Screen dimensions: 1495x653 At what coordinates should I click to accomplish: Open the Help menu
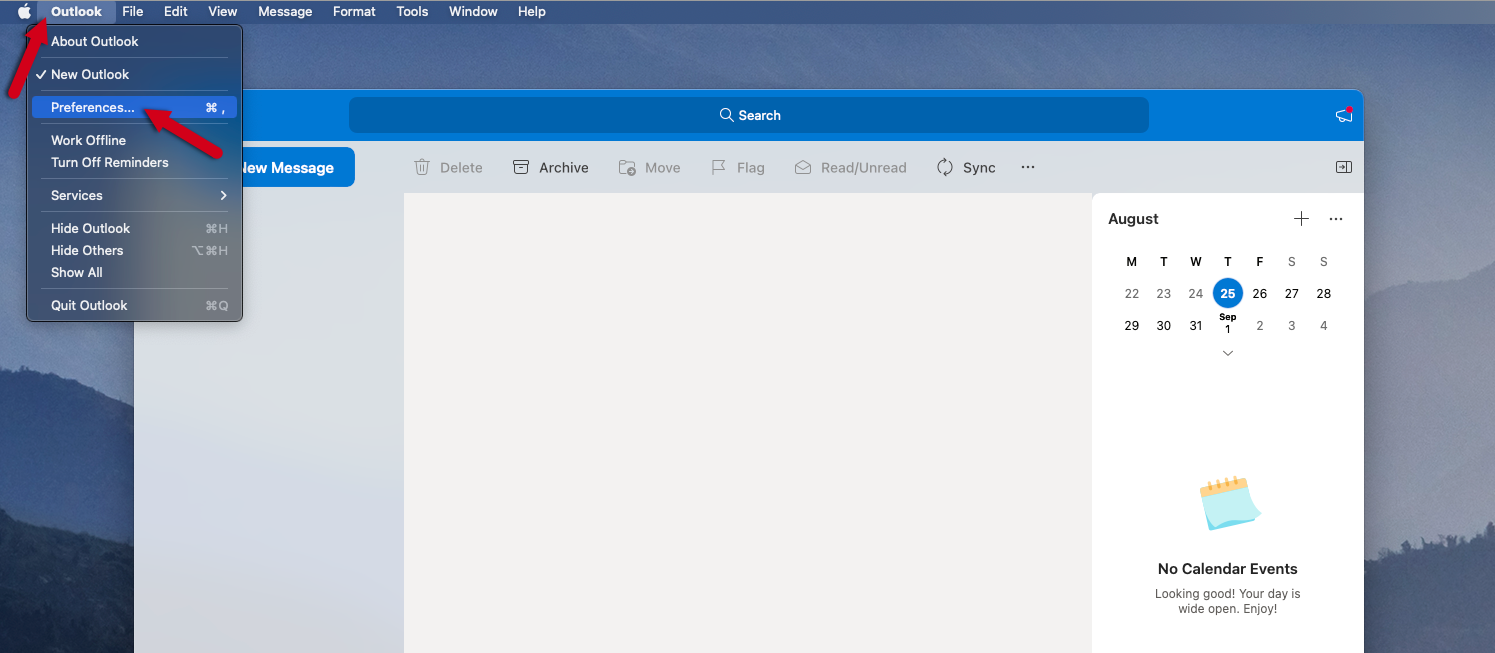532,12
